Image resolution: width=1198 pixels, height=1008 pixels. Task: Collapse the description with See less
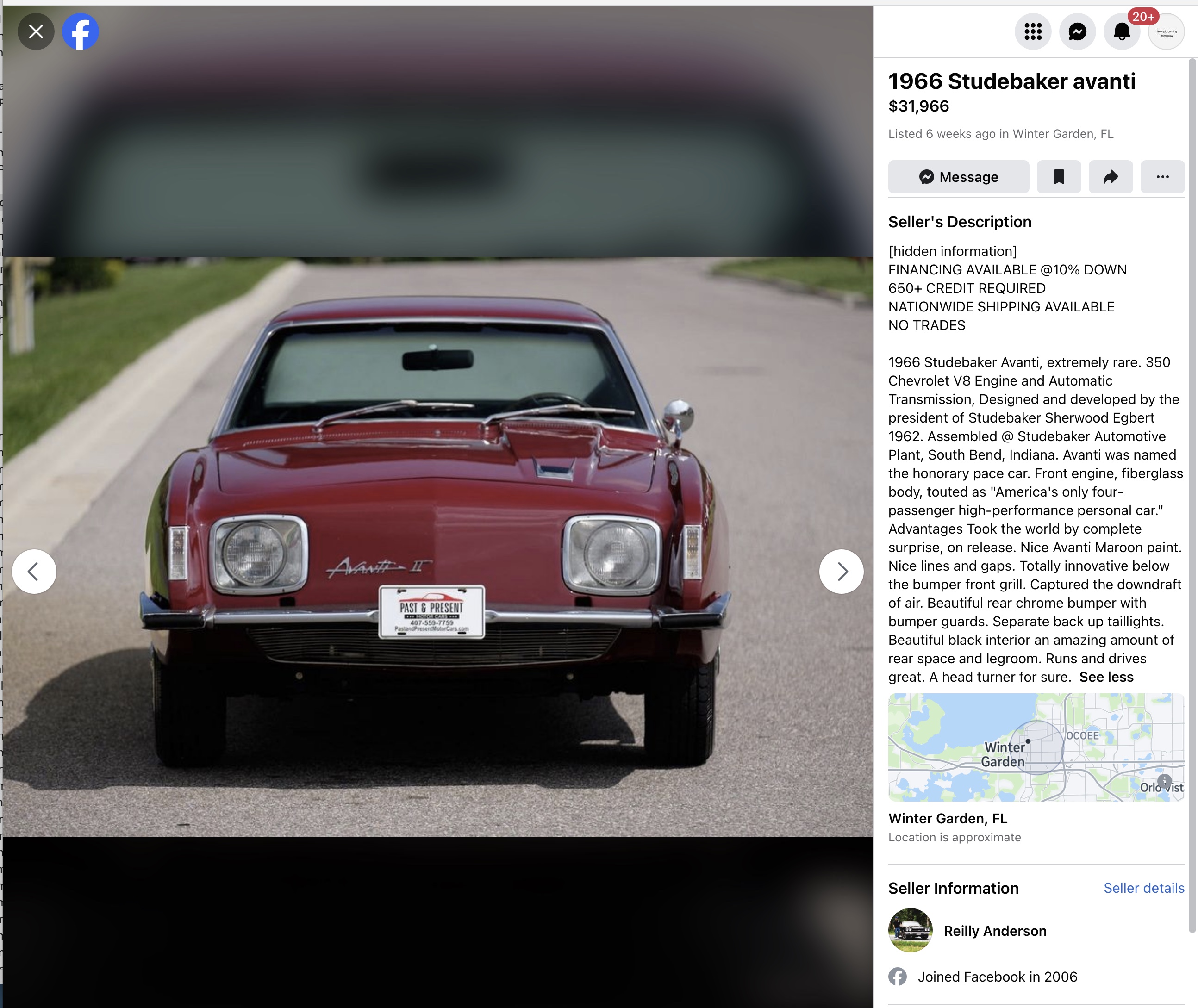(1106, 677)
